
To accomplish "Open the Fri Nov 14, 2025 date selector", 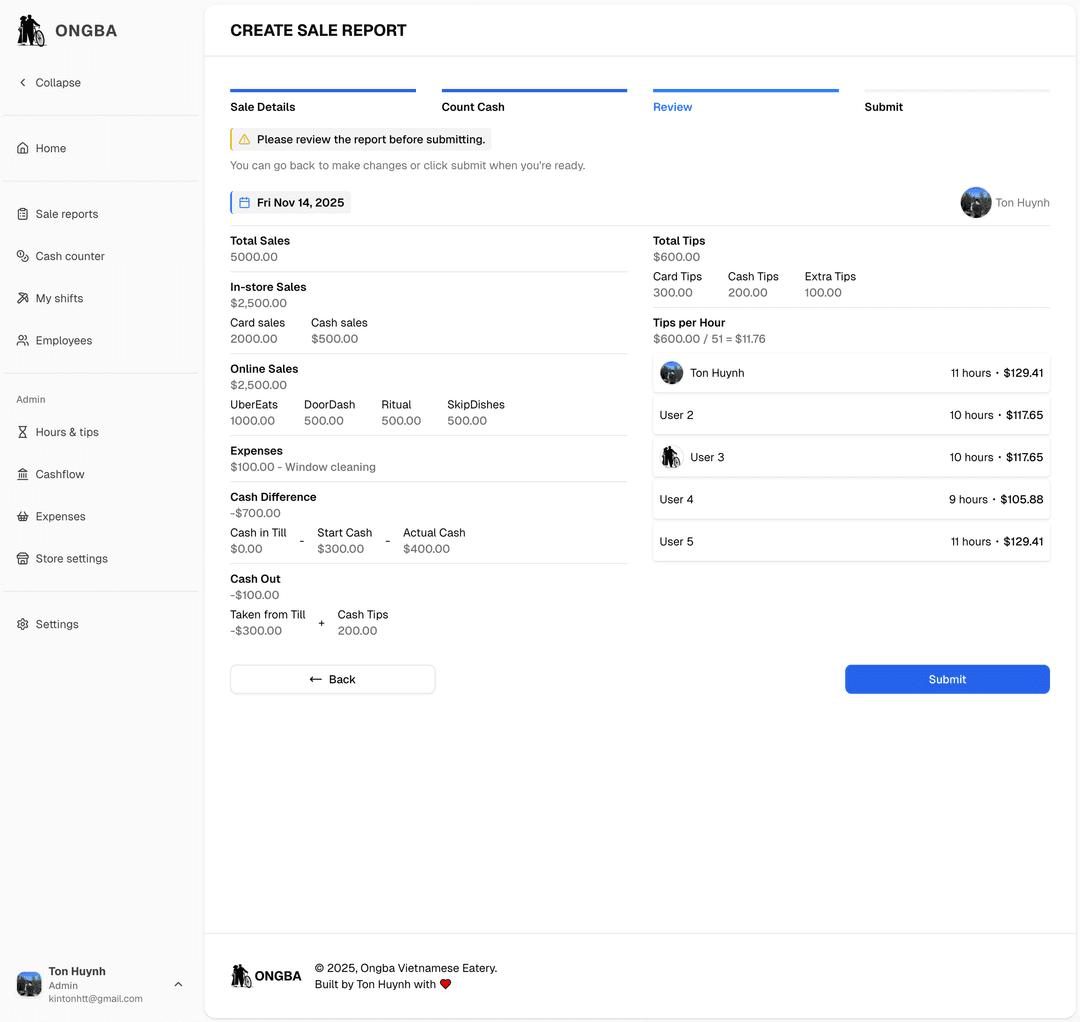I will click(x=290, y=202).
